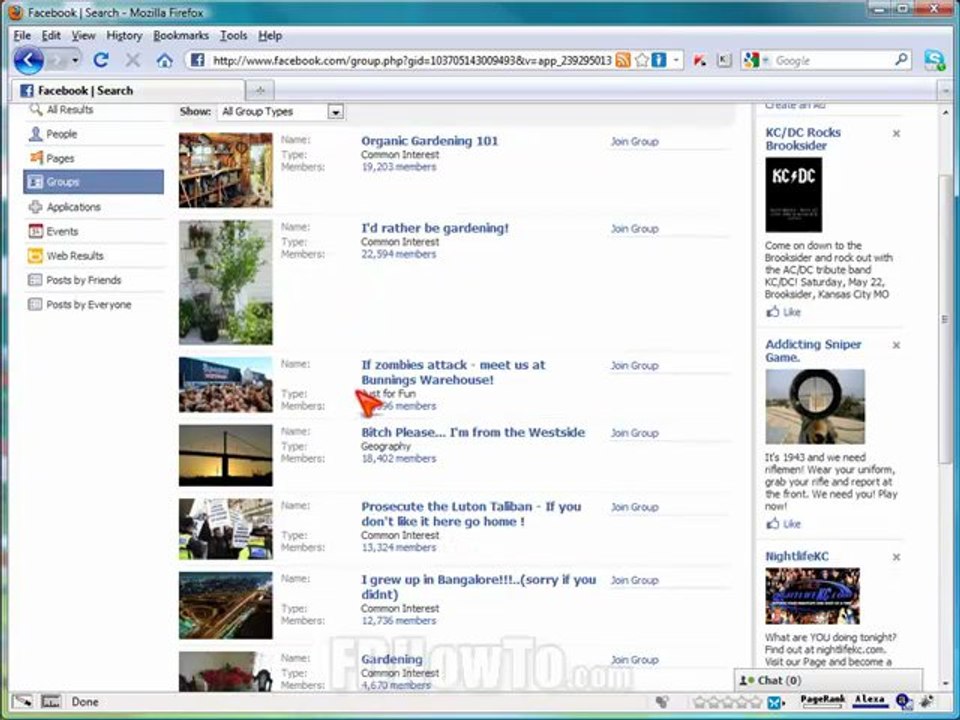Open the Chat (0) bar

click(828, 680)
